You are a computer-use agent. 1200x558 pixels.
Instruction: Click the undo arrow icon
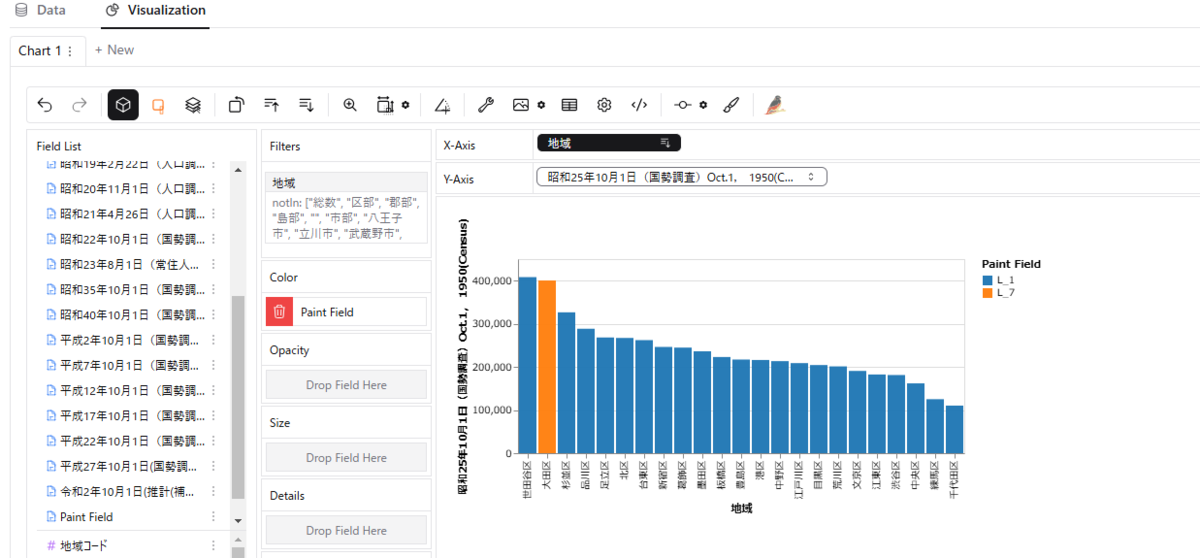click(45, 105)
